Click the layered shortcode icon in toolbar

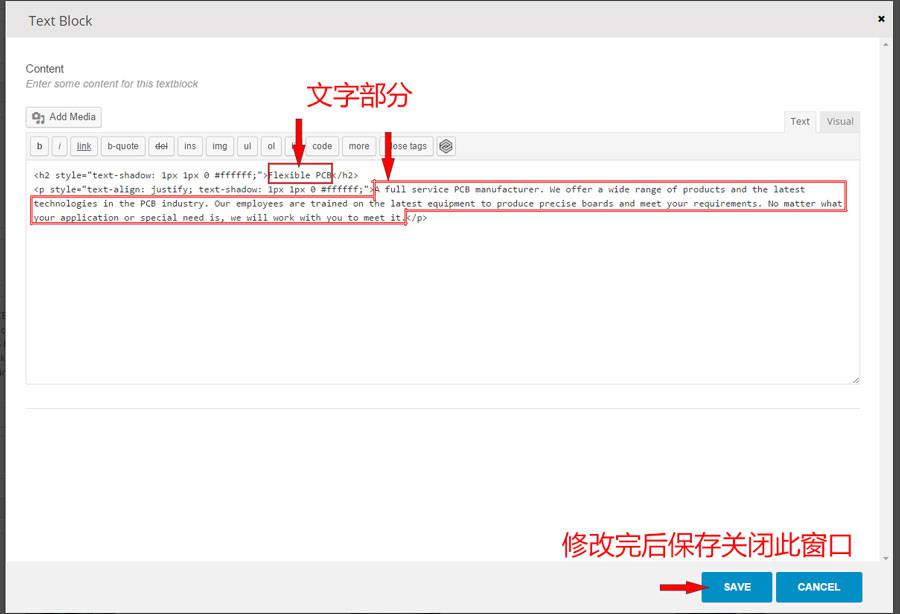[446, 146]
